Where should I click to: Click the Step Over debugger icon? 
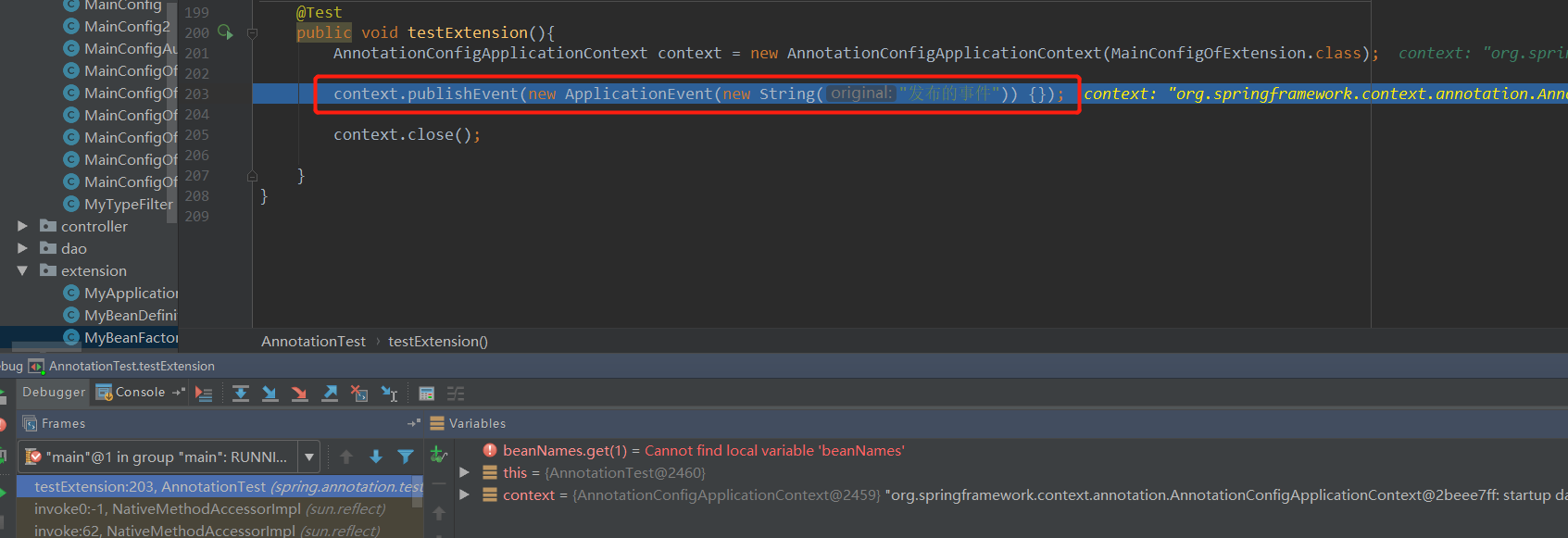[241, 394]
